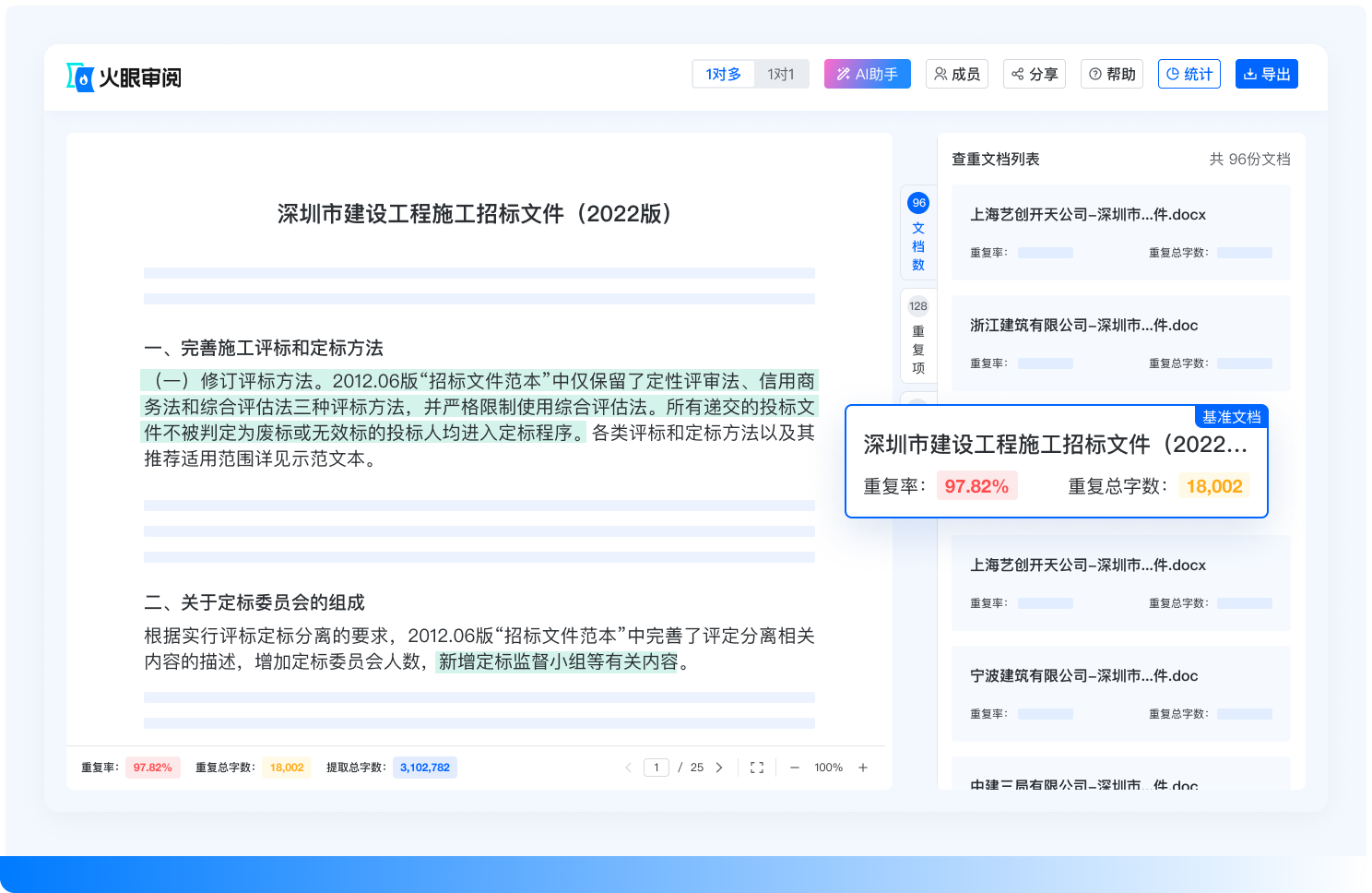1372x893 pixels.
Task: Click 97.82% duplicate rate in baseline card
Action: [976, 486]
